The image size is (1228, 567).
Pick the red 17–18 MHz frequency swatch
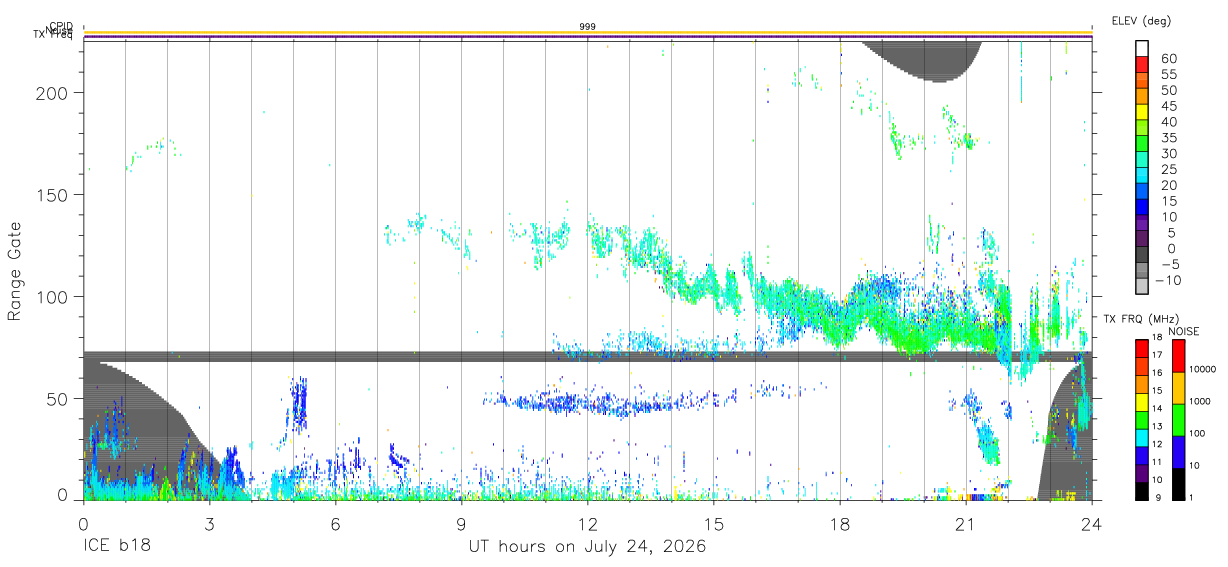(x=1141, y=349)
